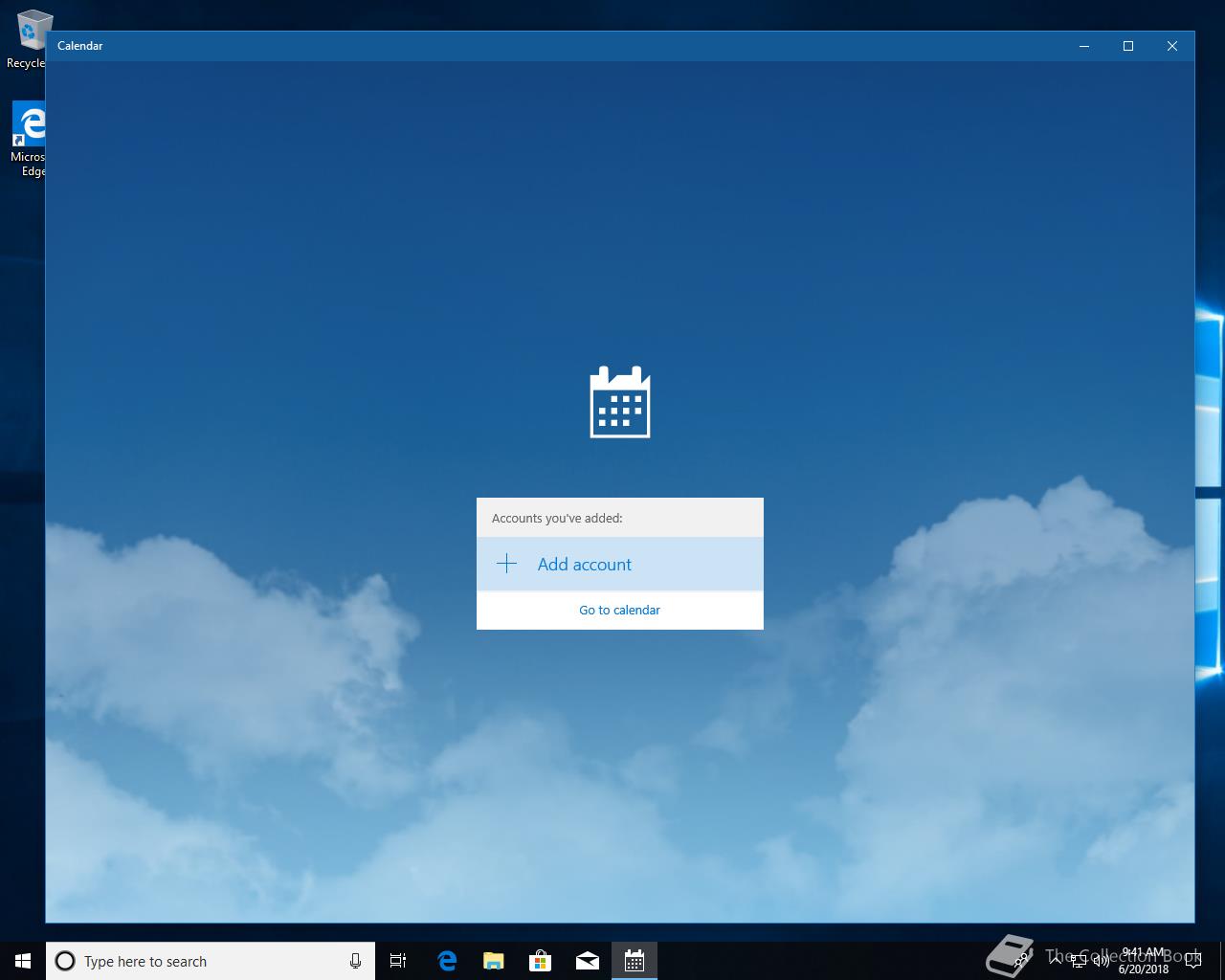Minimize the Calendar window

click(1084, 46)
